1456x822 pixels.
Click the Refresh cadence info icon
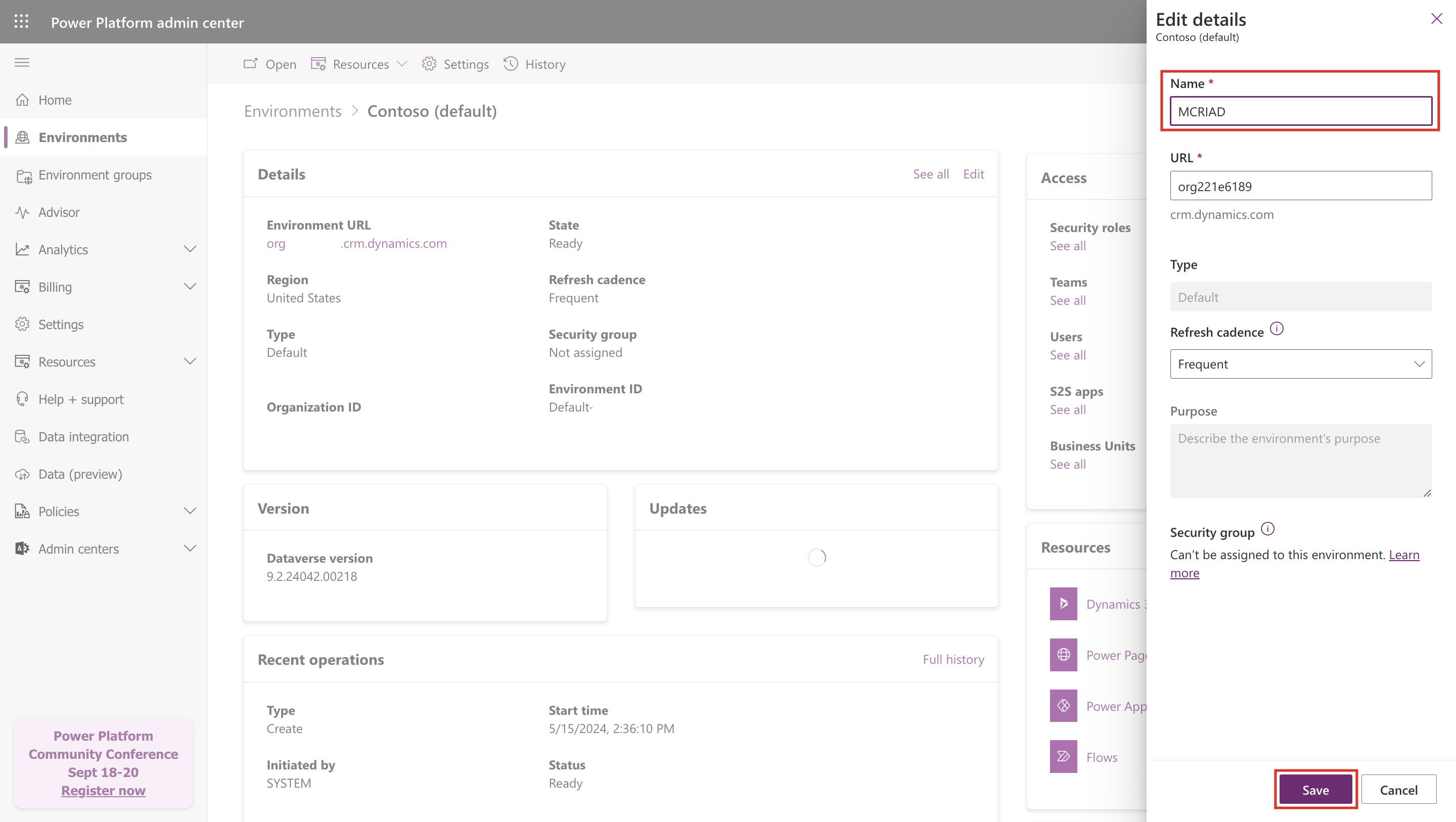1276,329
